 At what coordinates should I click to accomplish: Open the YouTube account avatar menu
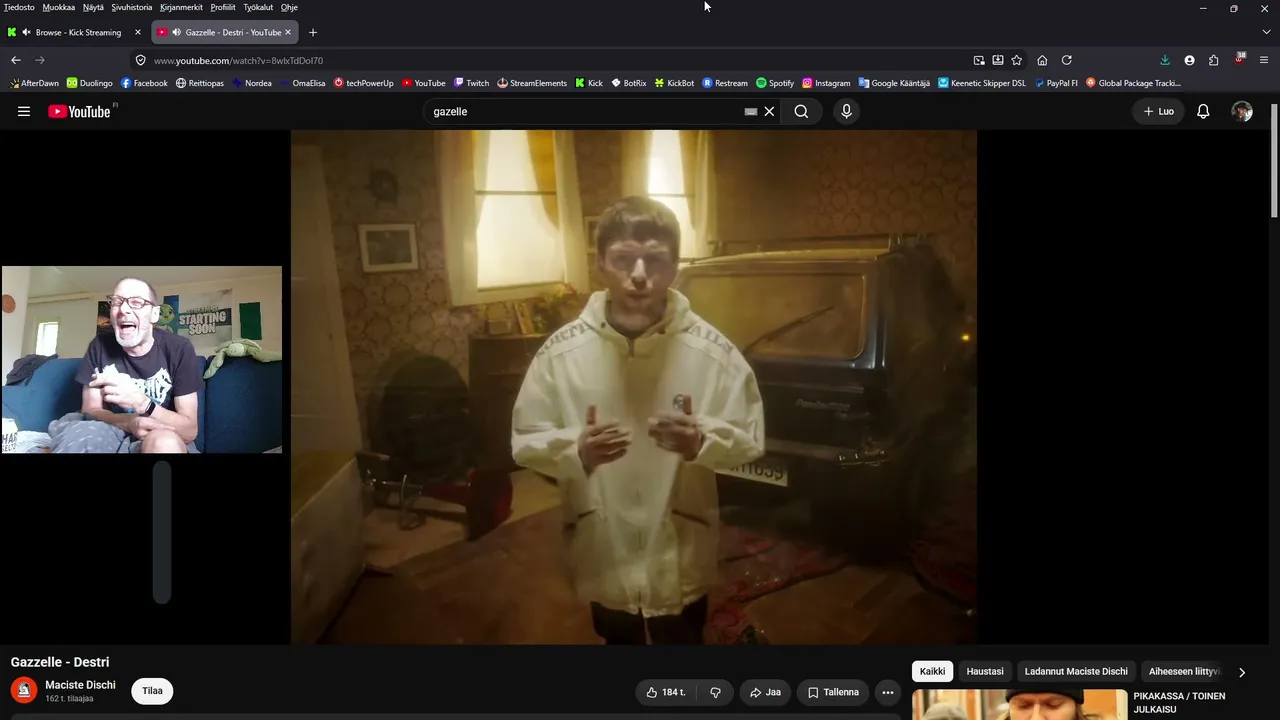(1242, 111)
